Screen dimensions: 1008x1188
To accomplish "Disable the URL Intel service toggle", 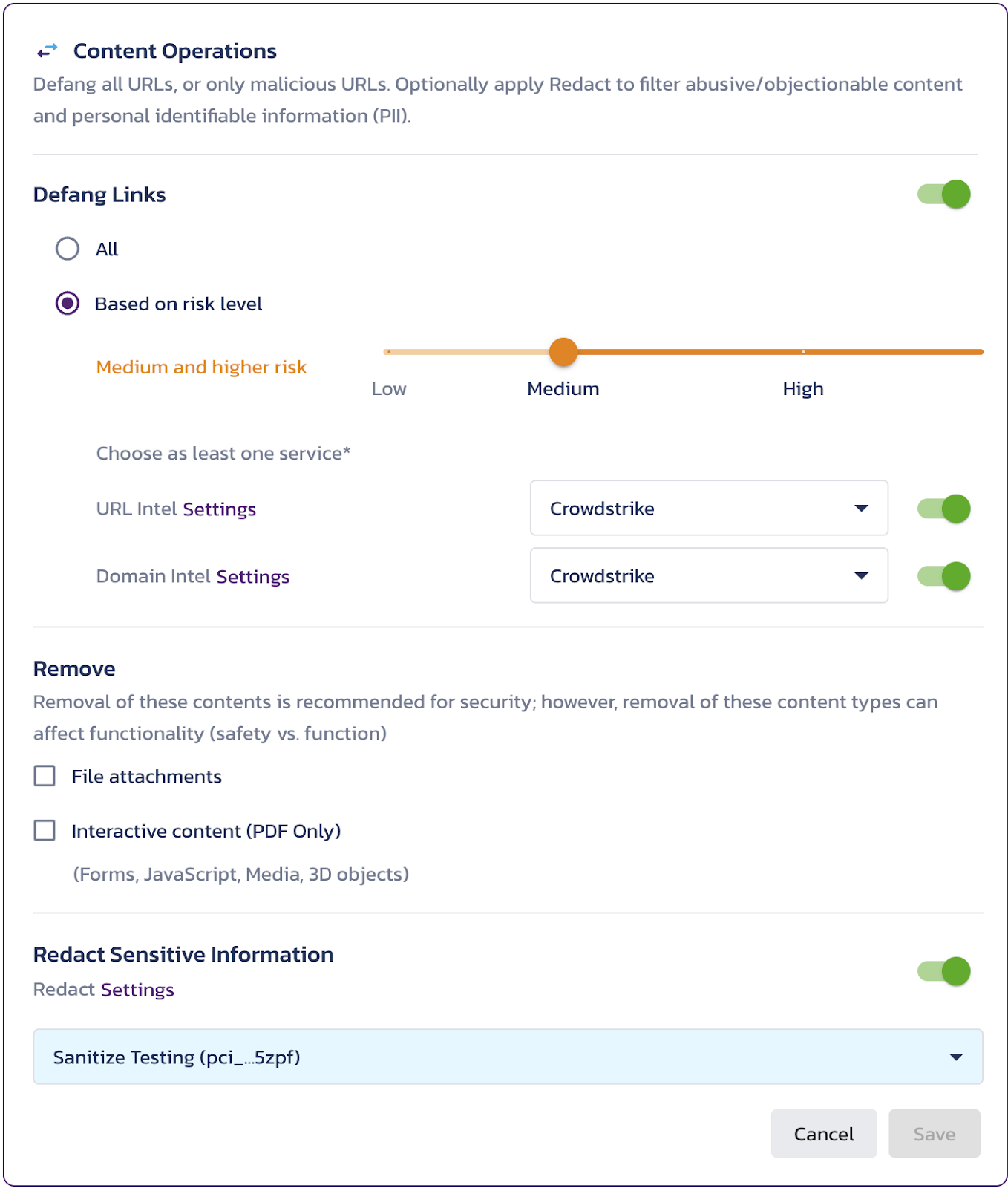I will click(944, 509).
